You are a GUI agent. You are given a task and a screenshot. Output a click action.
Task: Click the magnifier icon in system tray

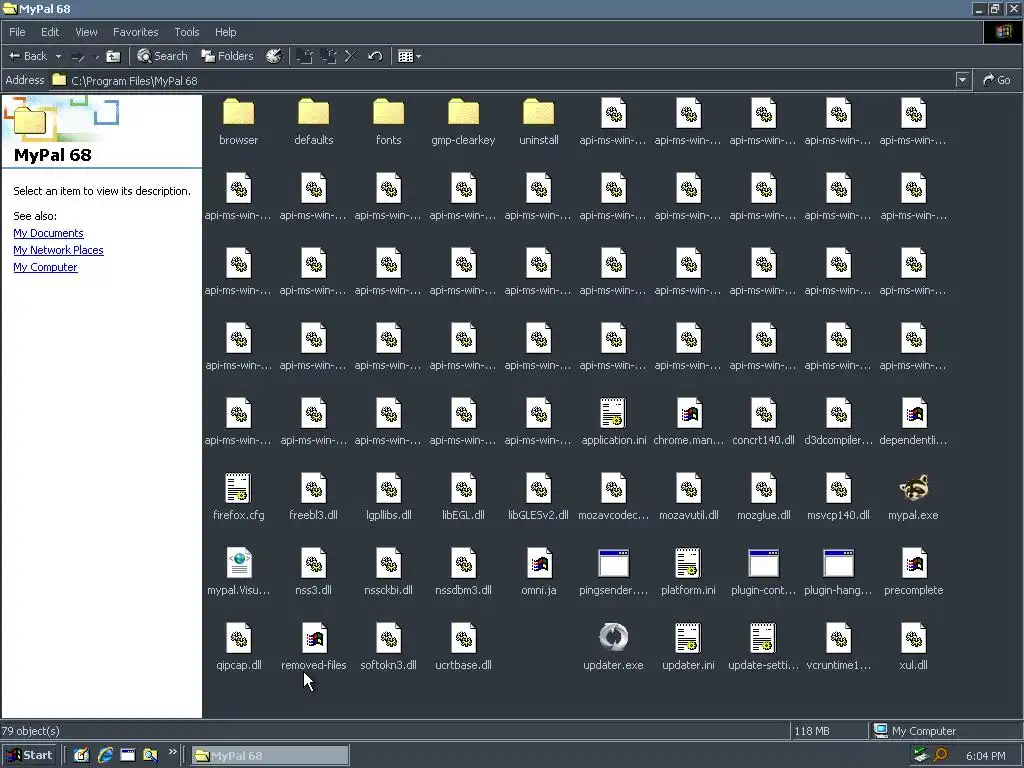click(x=940, y=756)
